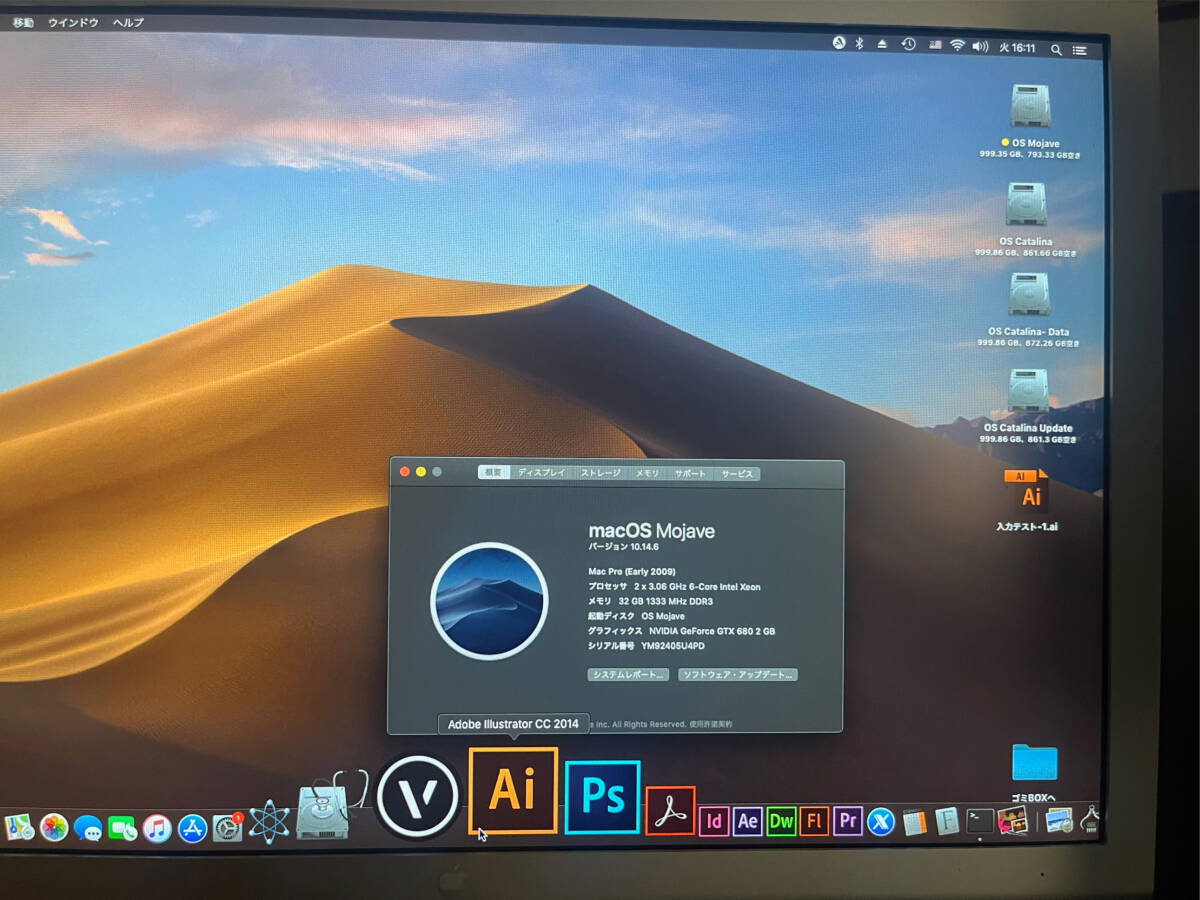Click the clock showing 火 16:11

[x=1017, y=47]
